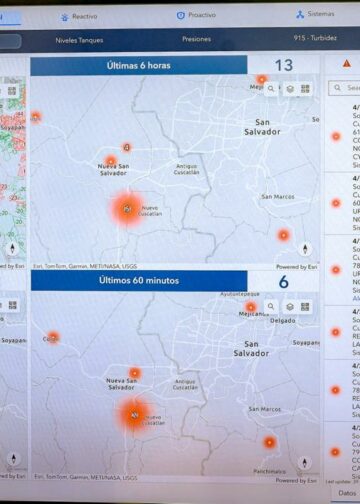Open the Powered by Esri link on the 60 minutos map
This screenshot has width=360, height=504.
[296, 480]
